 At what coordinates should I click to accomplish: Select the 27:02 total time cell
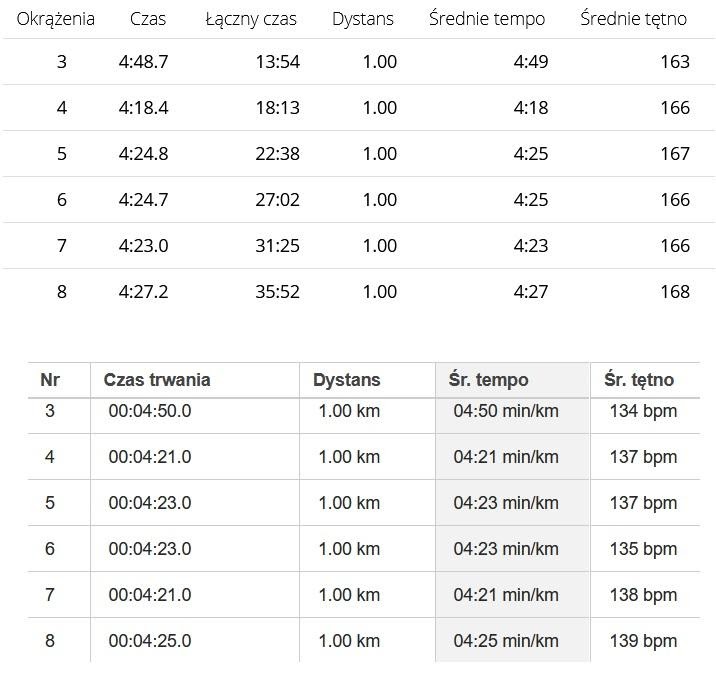277,200
